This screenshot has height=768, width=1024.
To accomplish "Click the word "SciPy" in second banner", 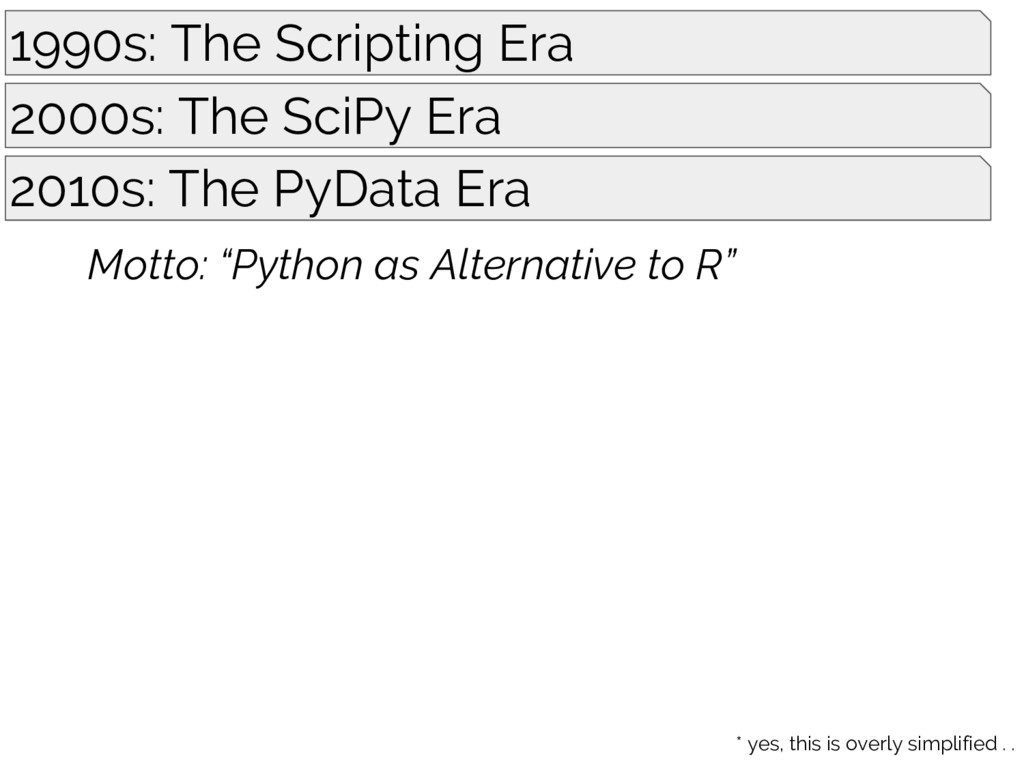I will click(x=347, y=118).
